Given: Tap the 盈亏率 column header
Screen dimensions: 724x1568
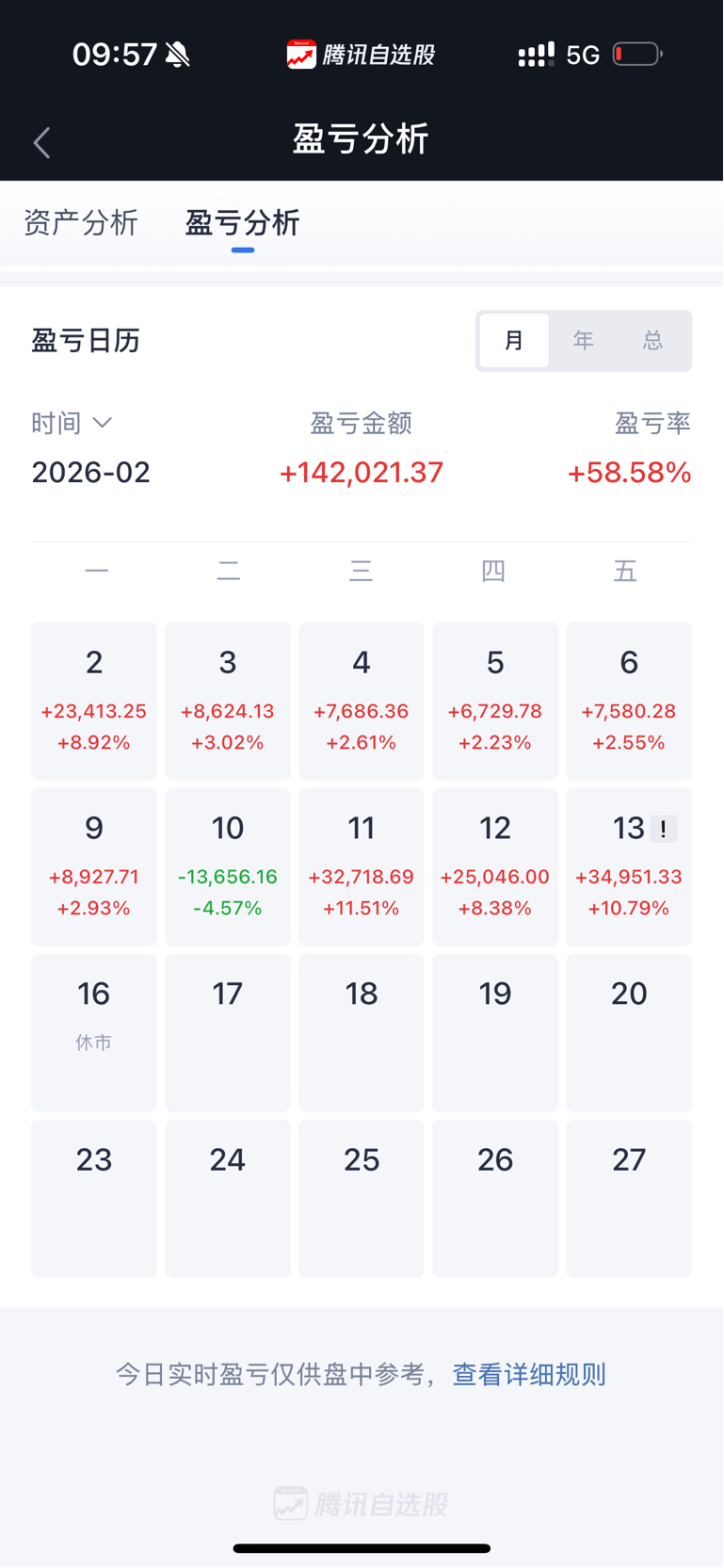Looking at the screenshot, I should click(x=652, y=423).
